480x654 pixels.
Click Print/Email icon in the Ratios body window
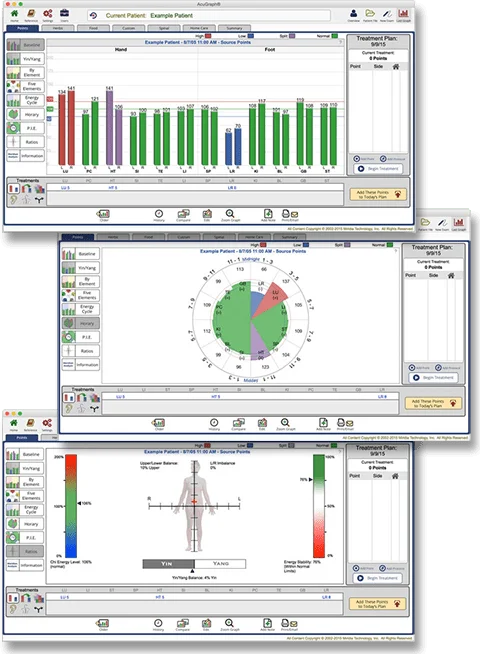[x=289, y=624]
